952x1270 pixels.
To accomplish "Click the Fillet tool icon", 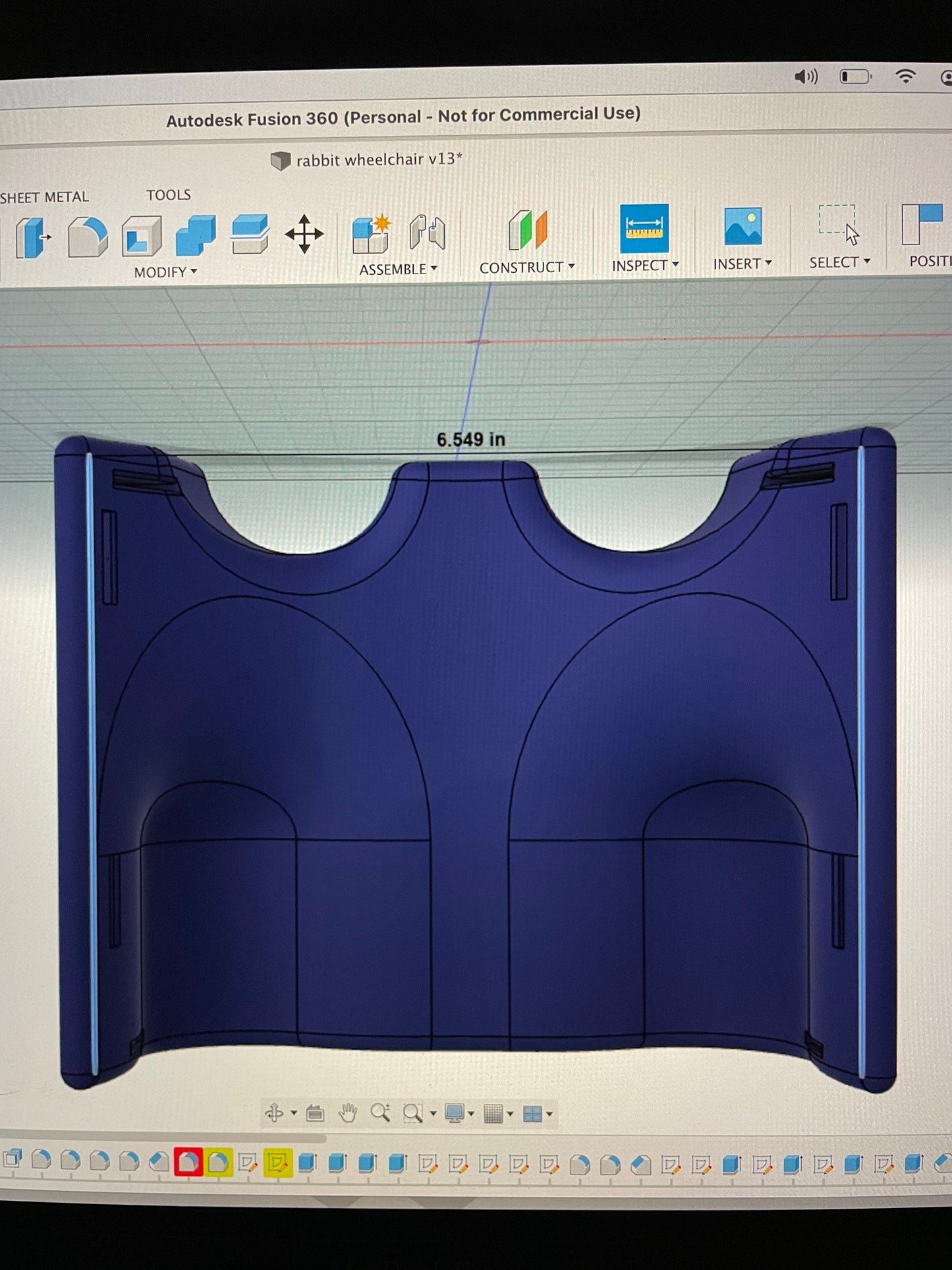I will pos(88,237).
